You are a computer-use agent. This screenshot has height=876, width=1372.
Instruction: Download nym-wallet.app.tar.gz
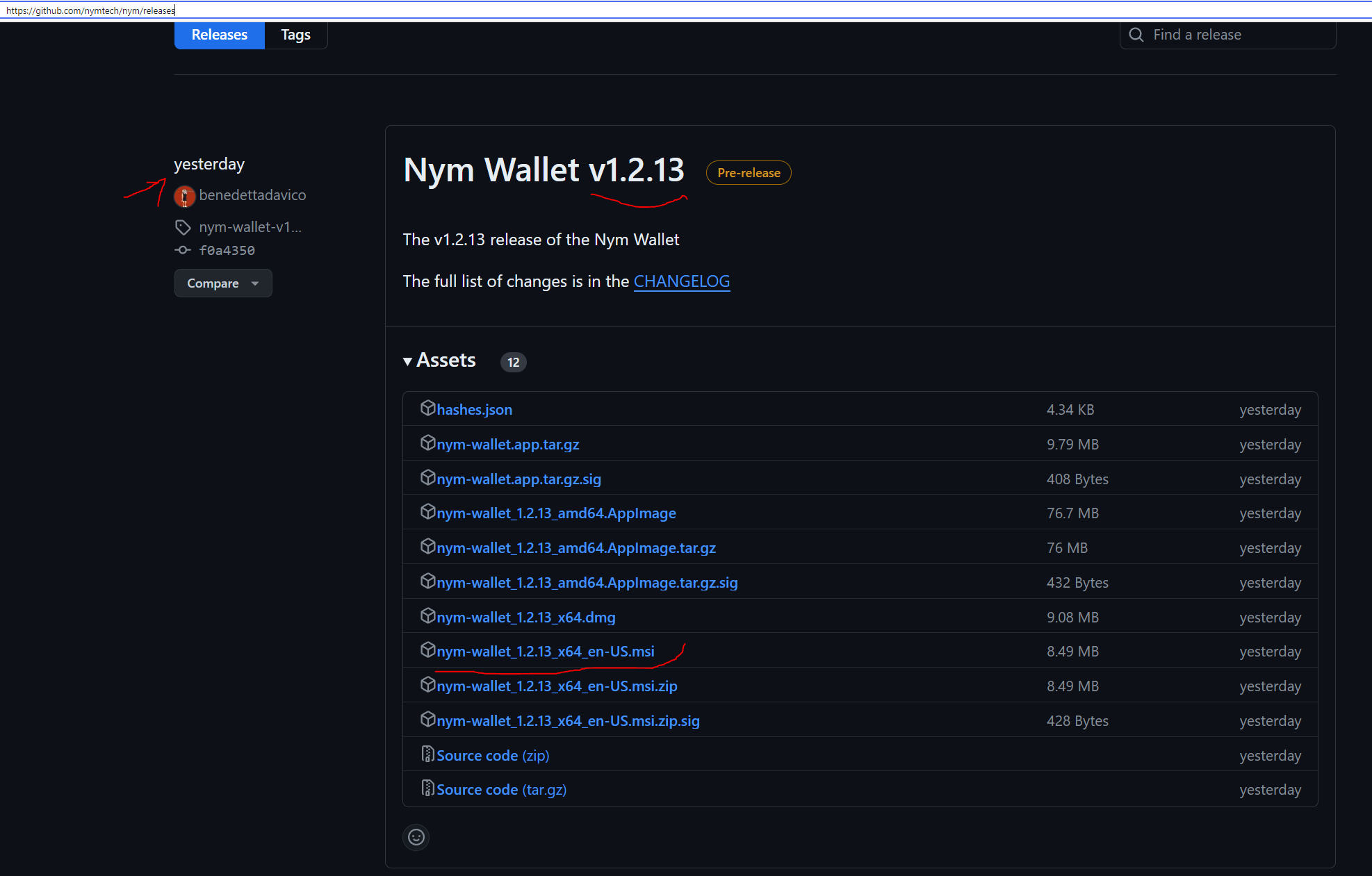tap(508, 445)
